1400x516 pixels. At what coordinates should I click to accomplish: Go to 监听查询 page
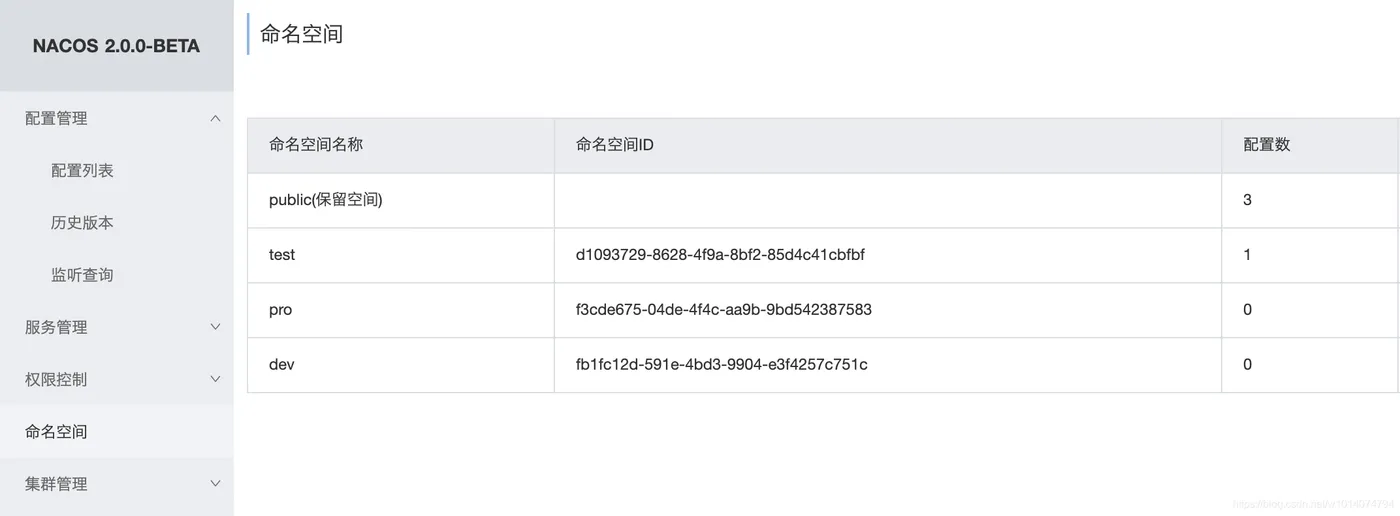pos(82,275)
